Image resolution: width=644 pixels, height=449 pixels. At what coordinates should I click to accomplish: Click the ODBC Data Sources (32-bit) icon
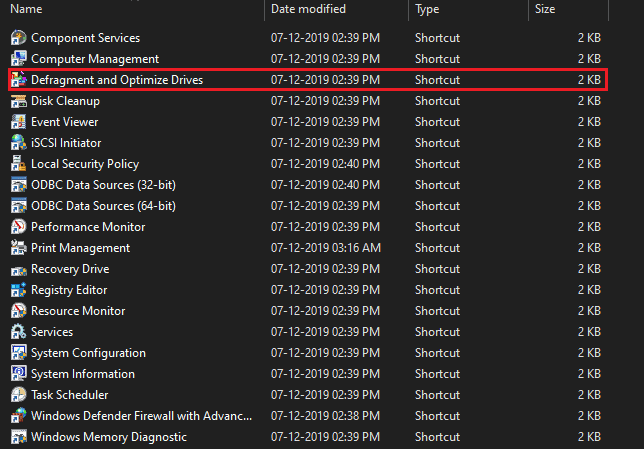[18, 185]
